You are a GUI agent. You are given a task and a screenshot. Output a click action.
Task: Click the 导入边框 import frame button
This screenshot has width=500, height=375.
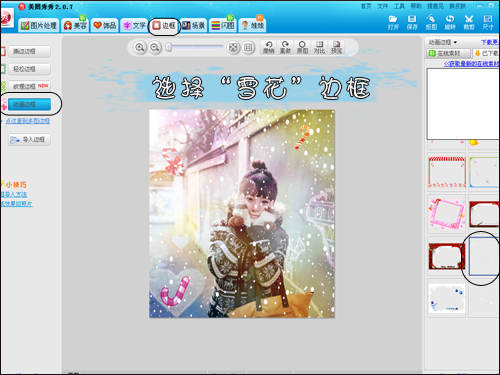click(x=30, y=140)
